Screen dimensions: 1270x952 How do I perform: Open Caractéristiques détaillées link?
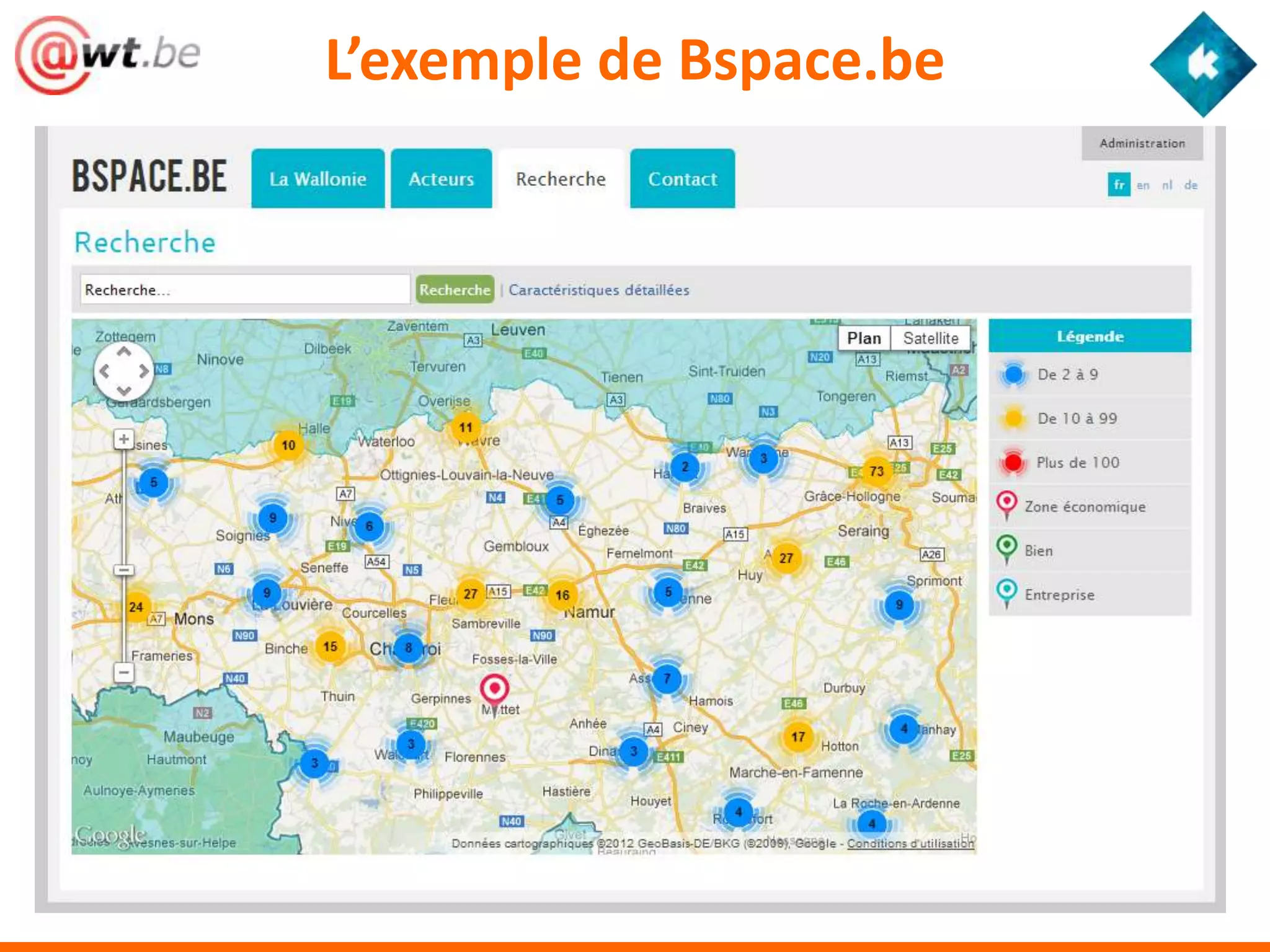599,289
